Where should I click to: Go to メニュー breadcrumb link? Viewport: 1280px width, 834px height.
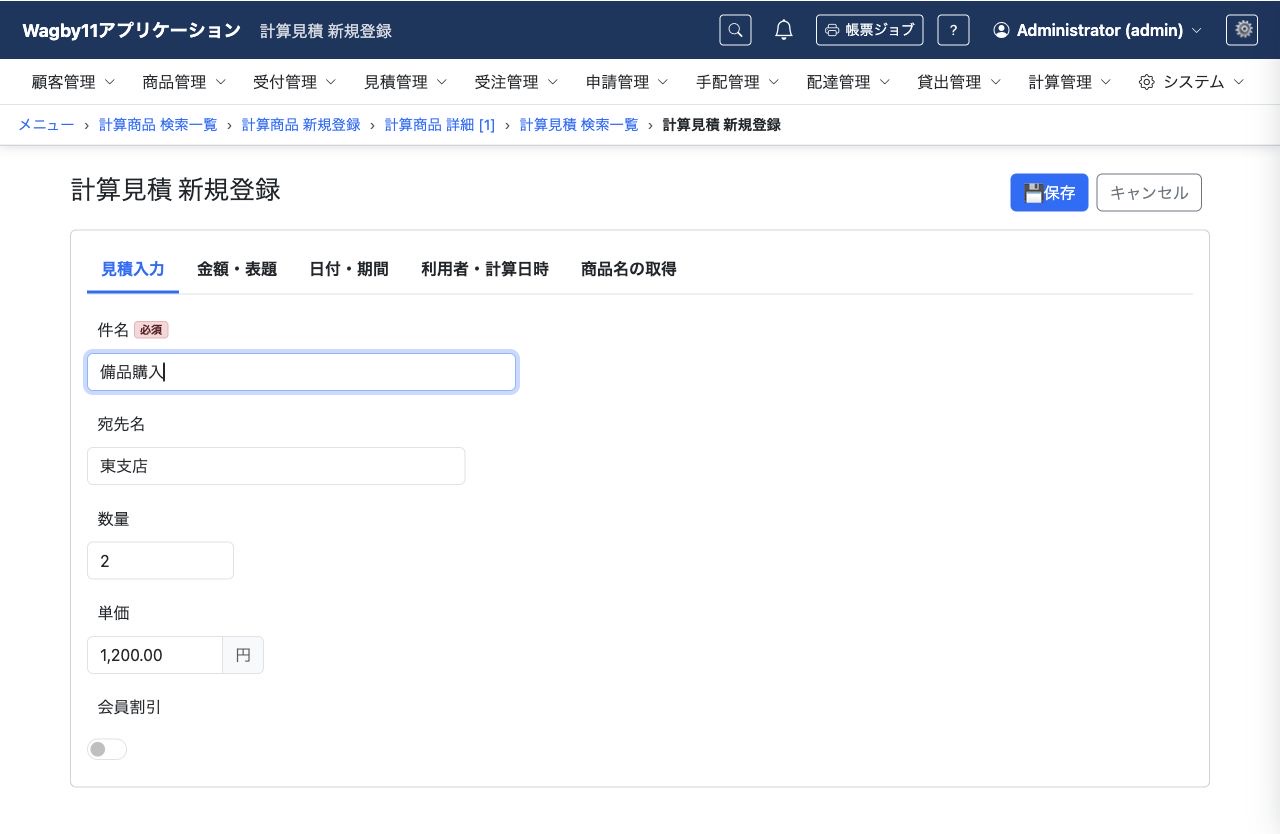(46, 125)
